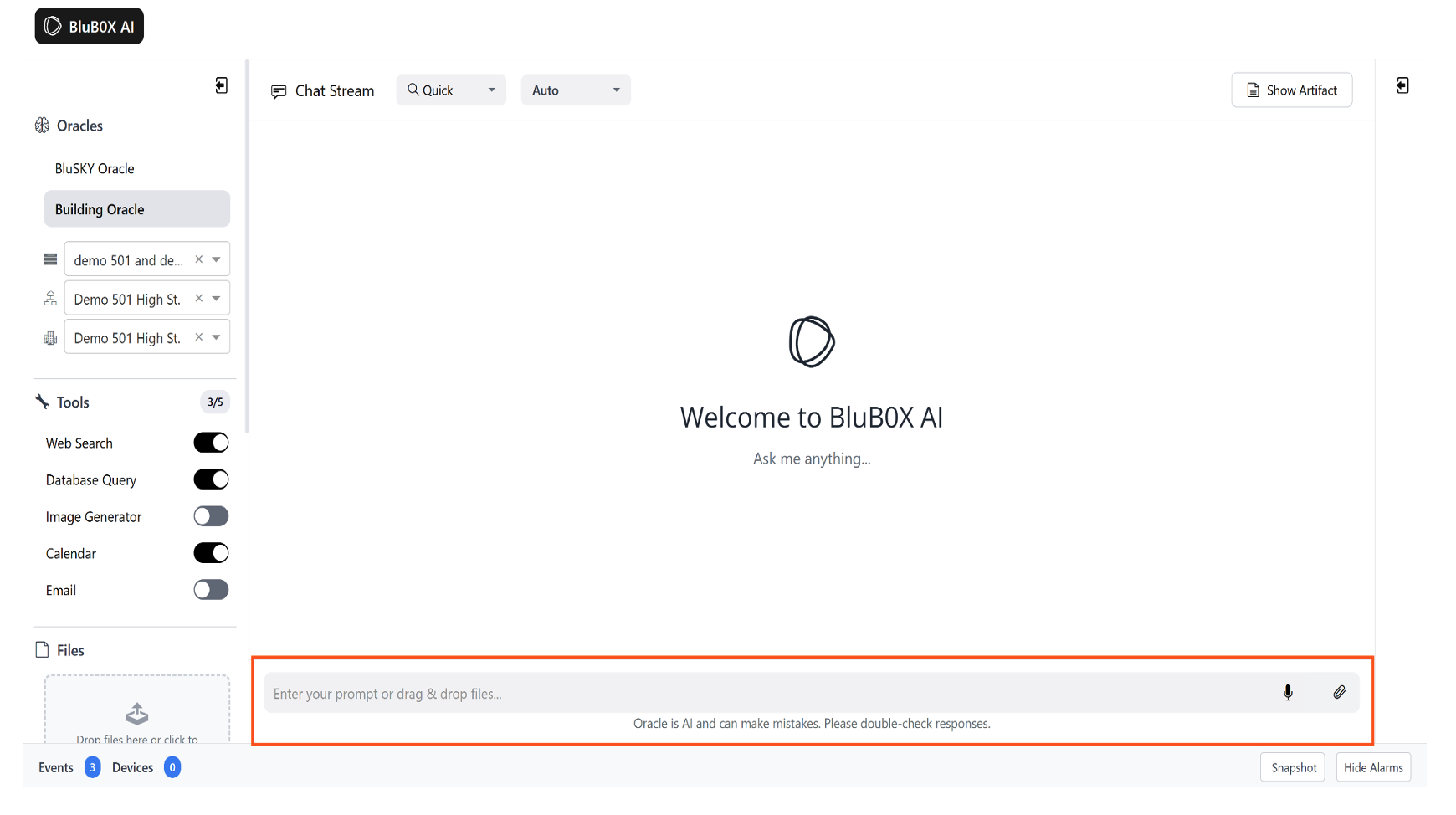This screenshot has height=815, width=1456.
Task: Clear the demo 501 and de... selection
Action: pos(199,259)
